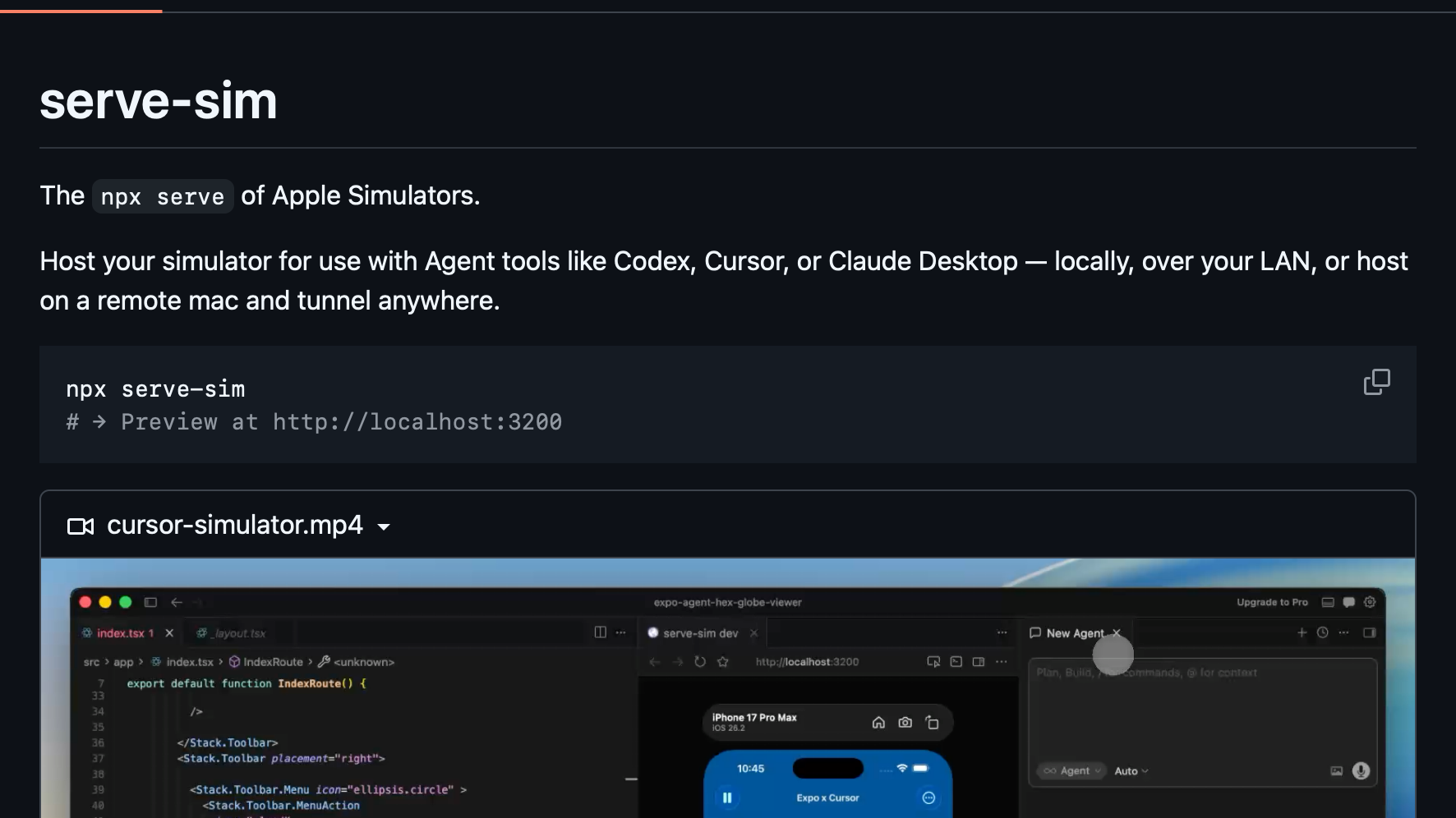Open the browser console icon

click(956, 662)
